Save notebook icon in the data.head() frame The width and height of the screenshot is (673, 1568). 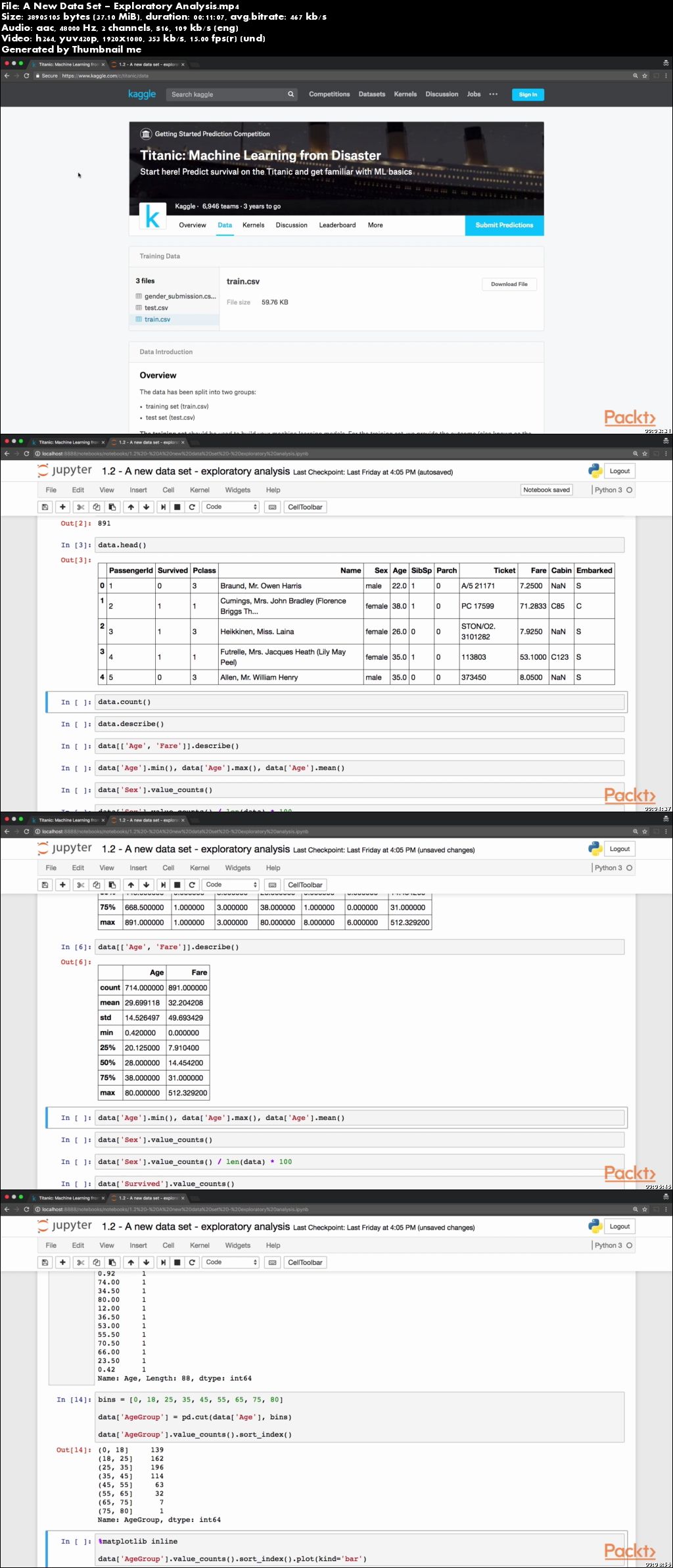coord(45,507)
